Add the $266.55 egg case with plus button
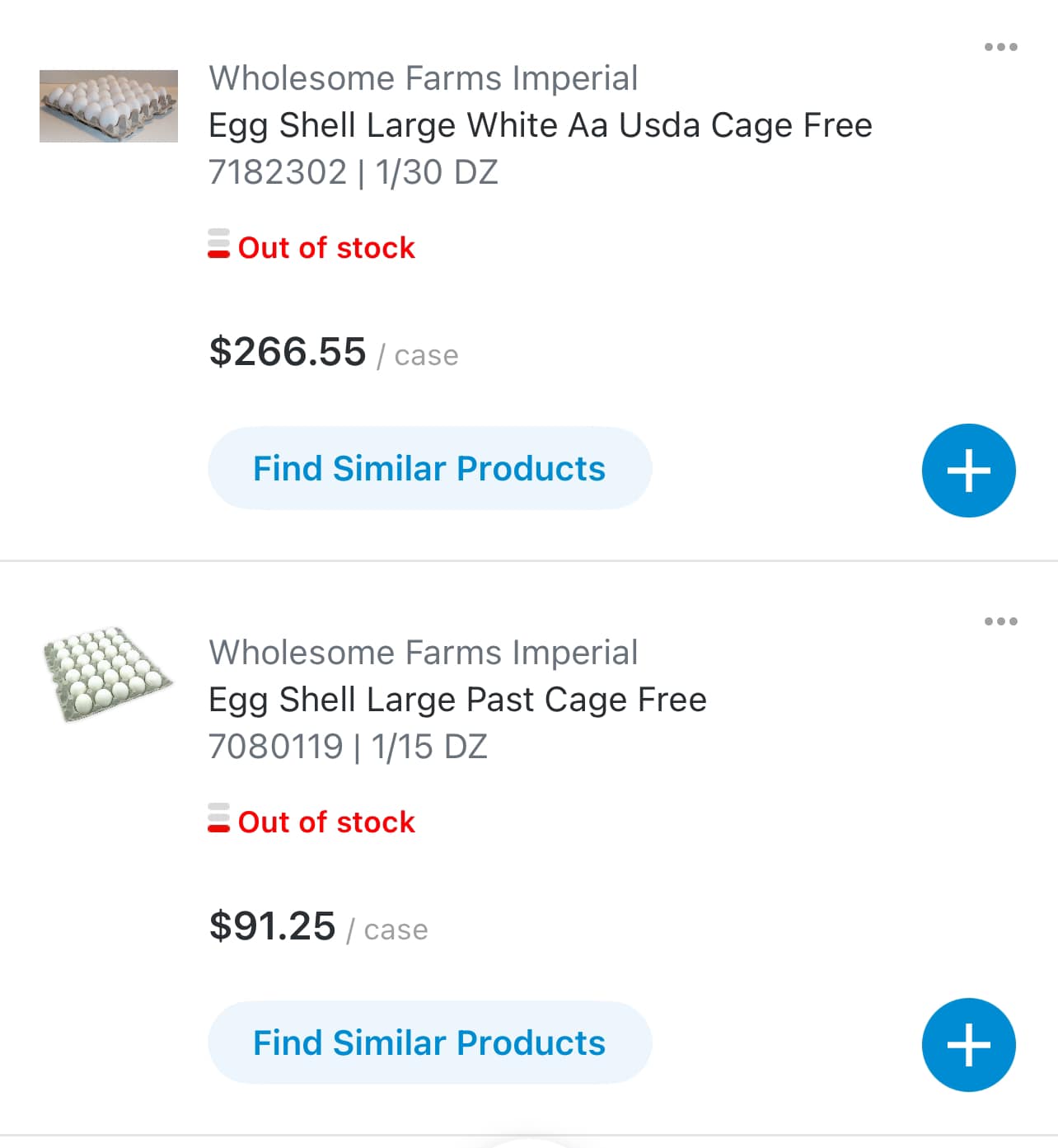 point(968,471)
